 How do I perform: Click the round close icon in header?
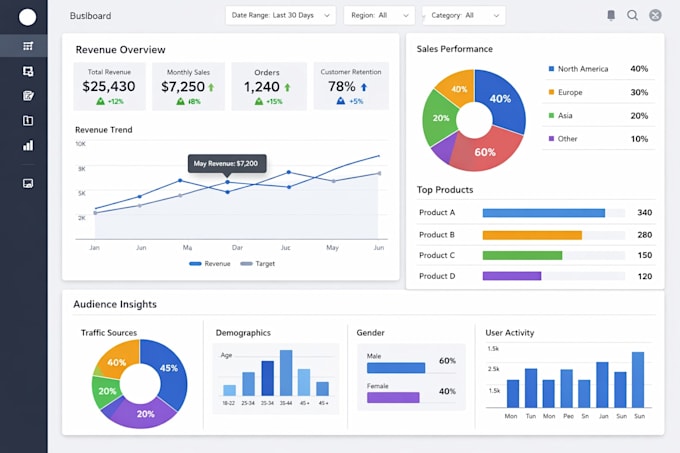pyautogui.click(x=655, y=15)
